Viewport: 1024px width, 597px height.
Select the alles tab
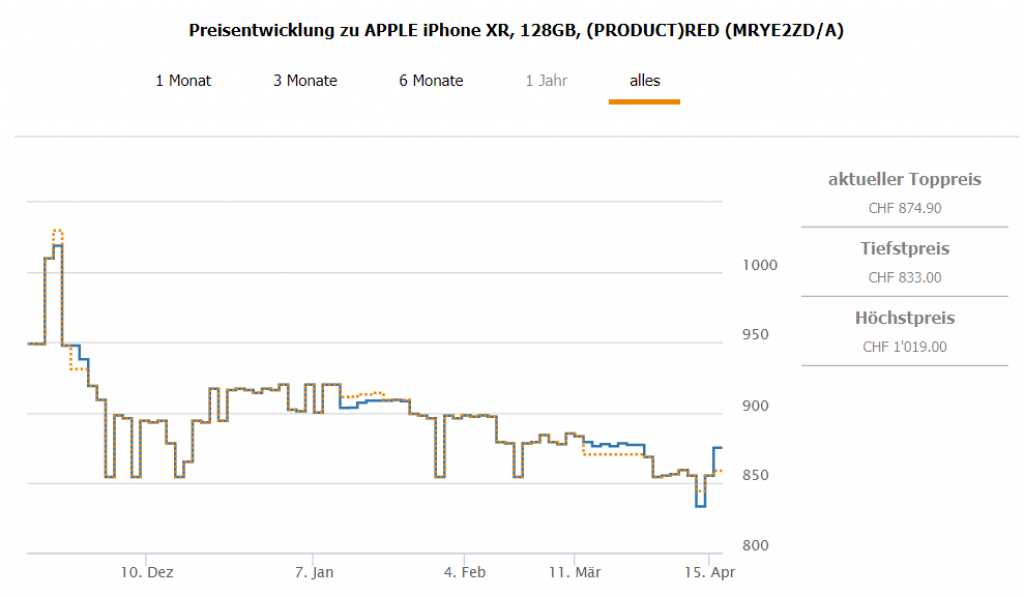[644, 81]
